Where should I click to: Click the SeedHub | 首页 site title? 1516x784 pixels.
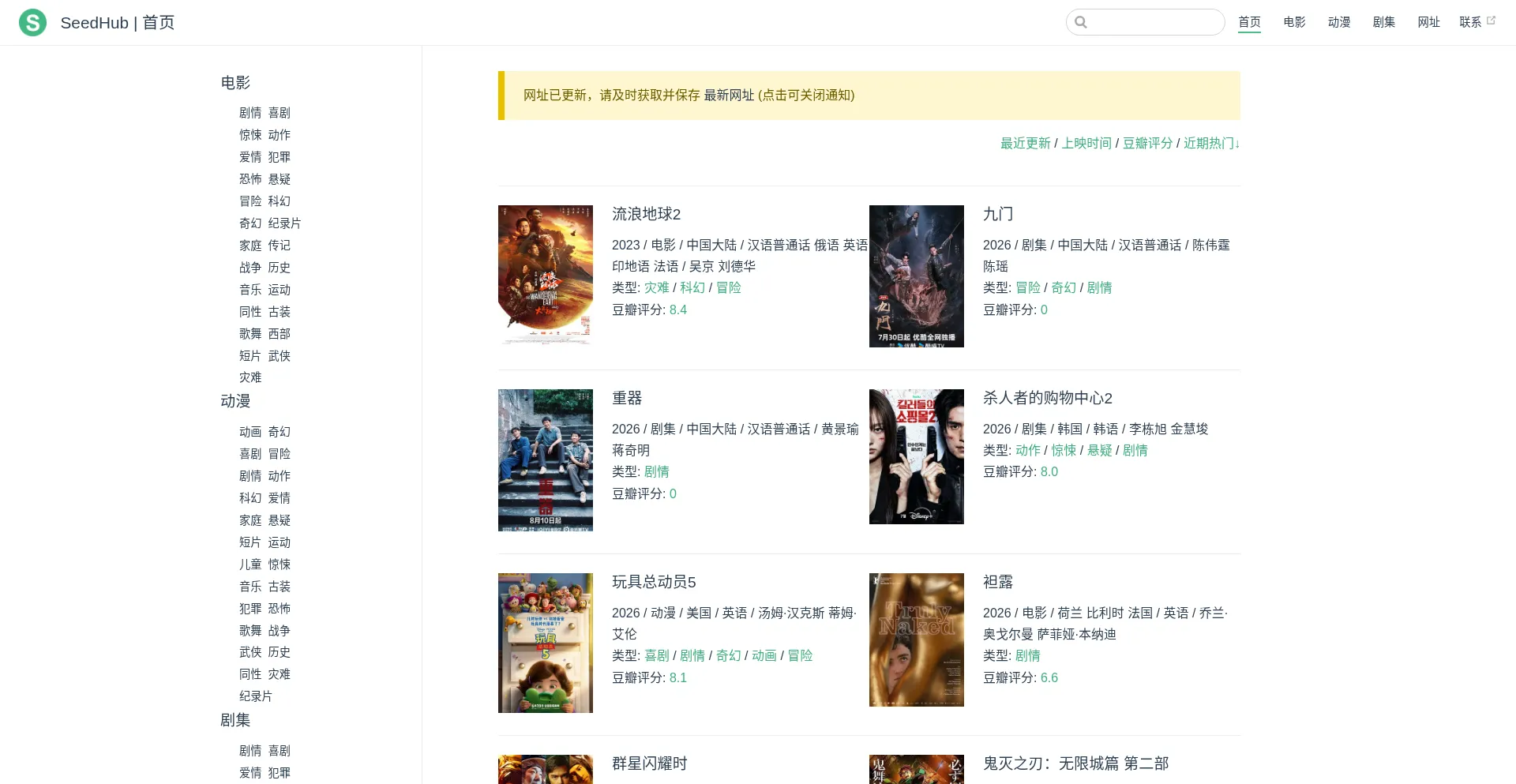(x=118, y=23)
